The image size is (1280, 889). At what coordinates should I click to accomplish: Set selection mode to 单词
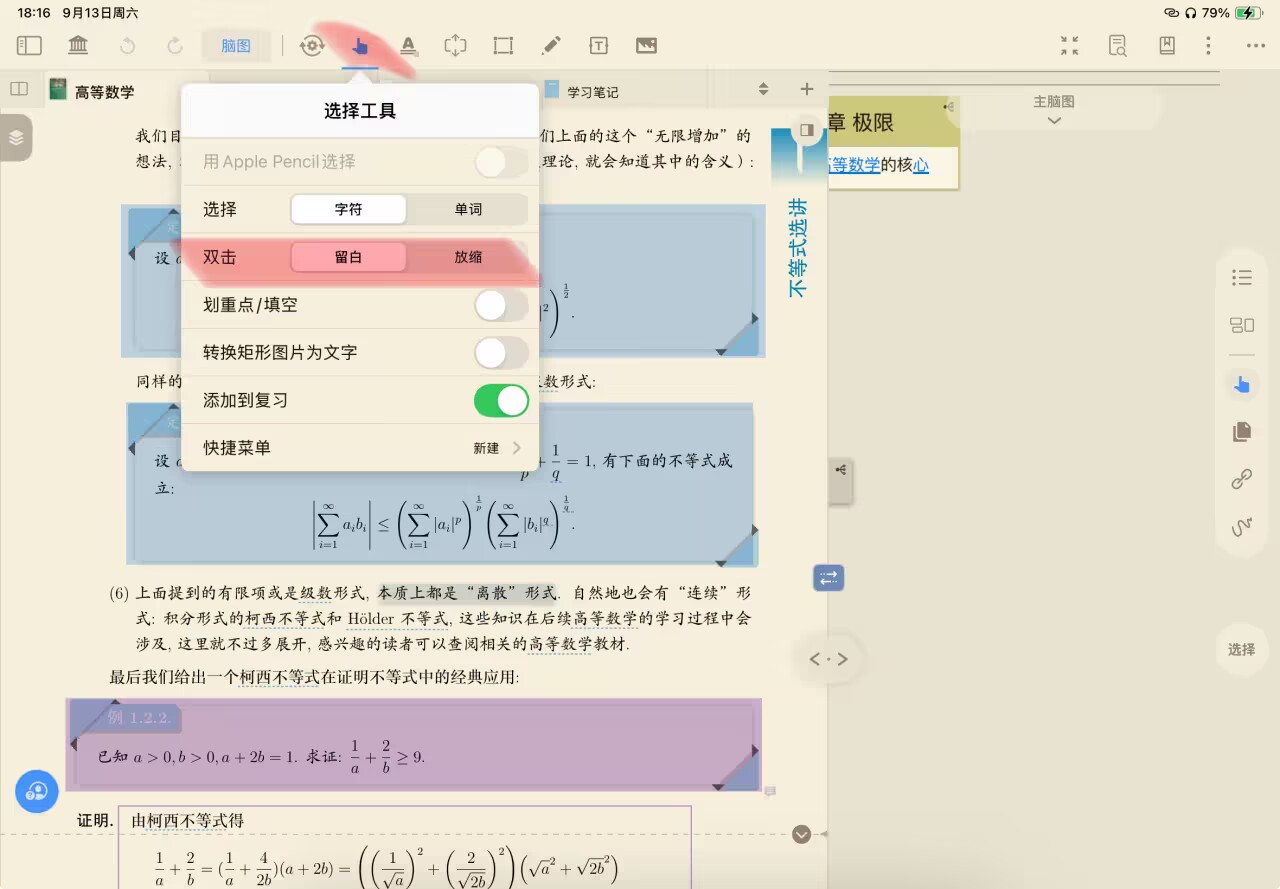pyautogui.click(x=467, y=209)
